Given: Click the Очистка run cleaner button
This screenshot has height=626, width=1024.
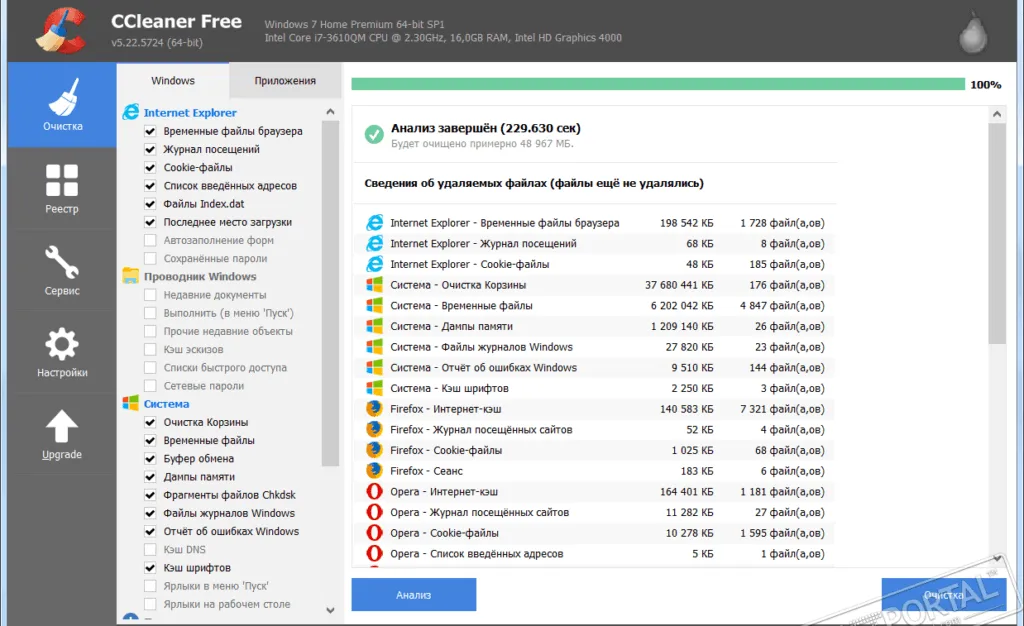Looking at the screenshot, I should click(944, 595).
